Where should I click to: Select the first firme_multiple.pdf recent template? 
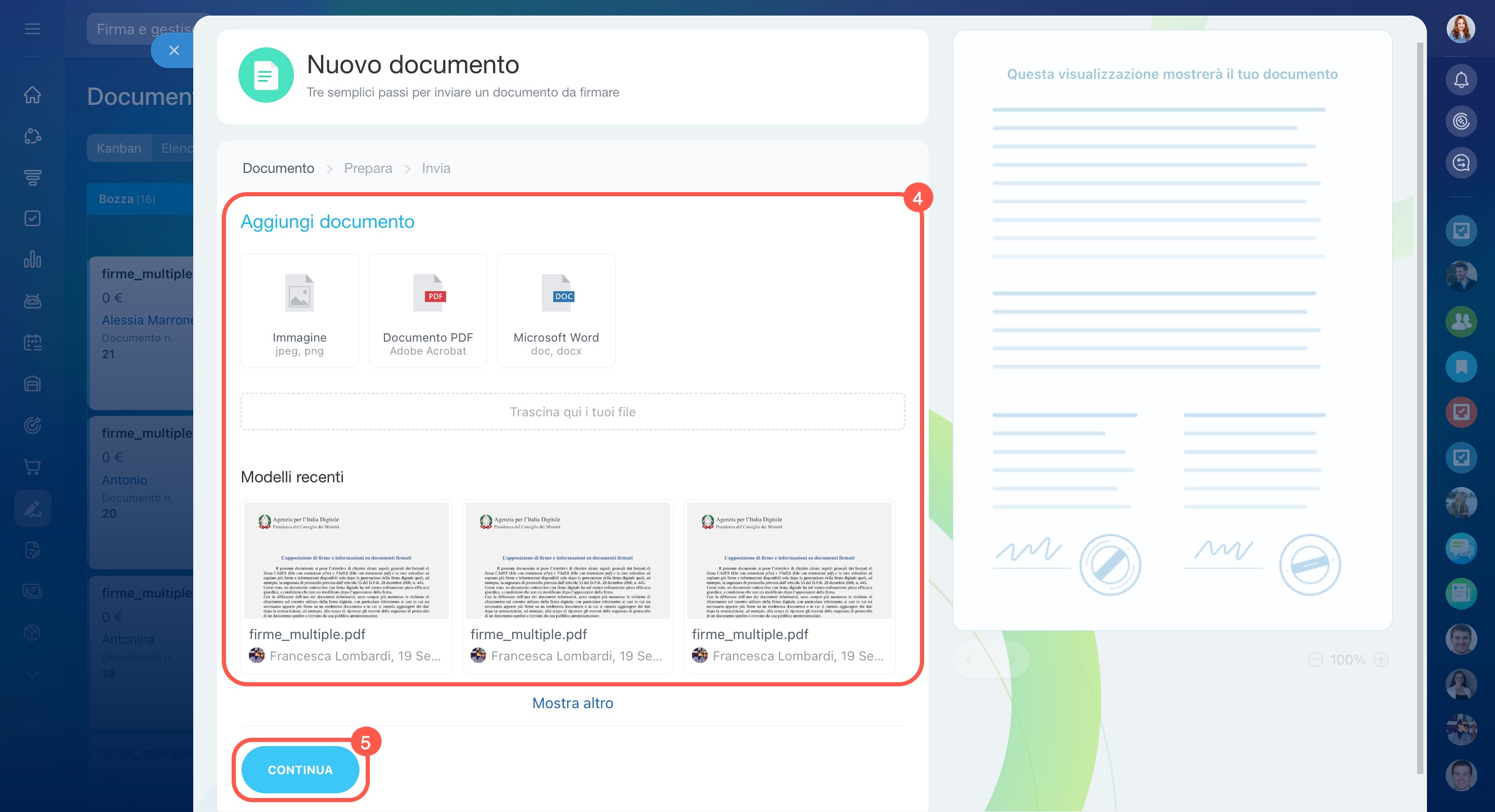(346, 586)
